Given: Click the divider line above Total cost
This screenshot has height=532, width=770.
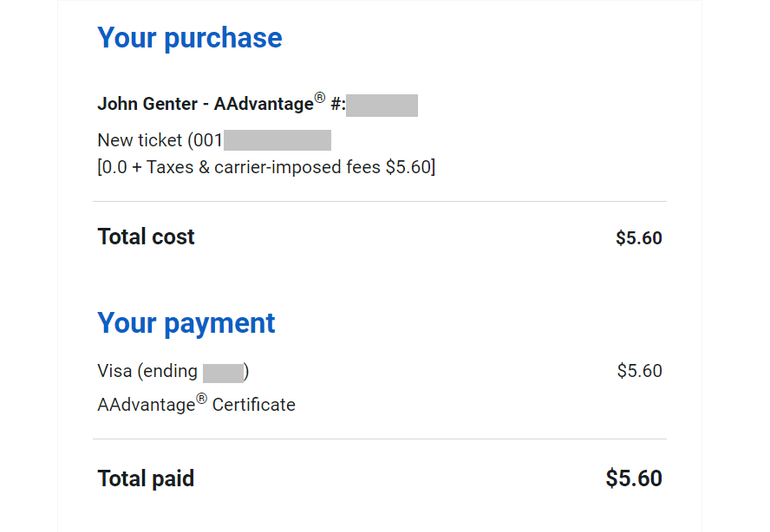Looking at the screenshot, I should pos(380,202).
